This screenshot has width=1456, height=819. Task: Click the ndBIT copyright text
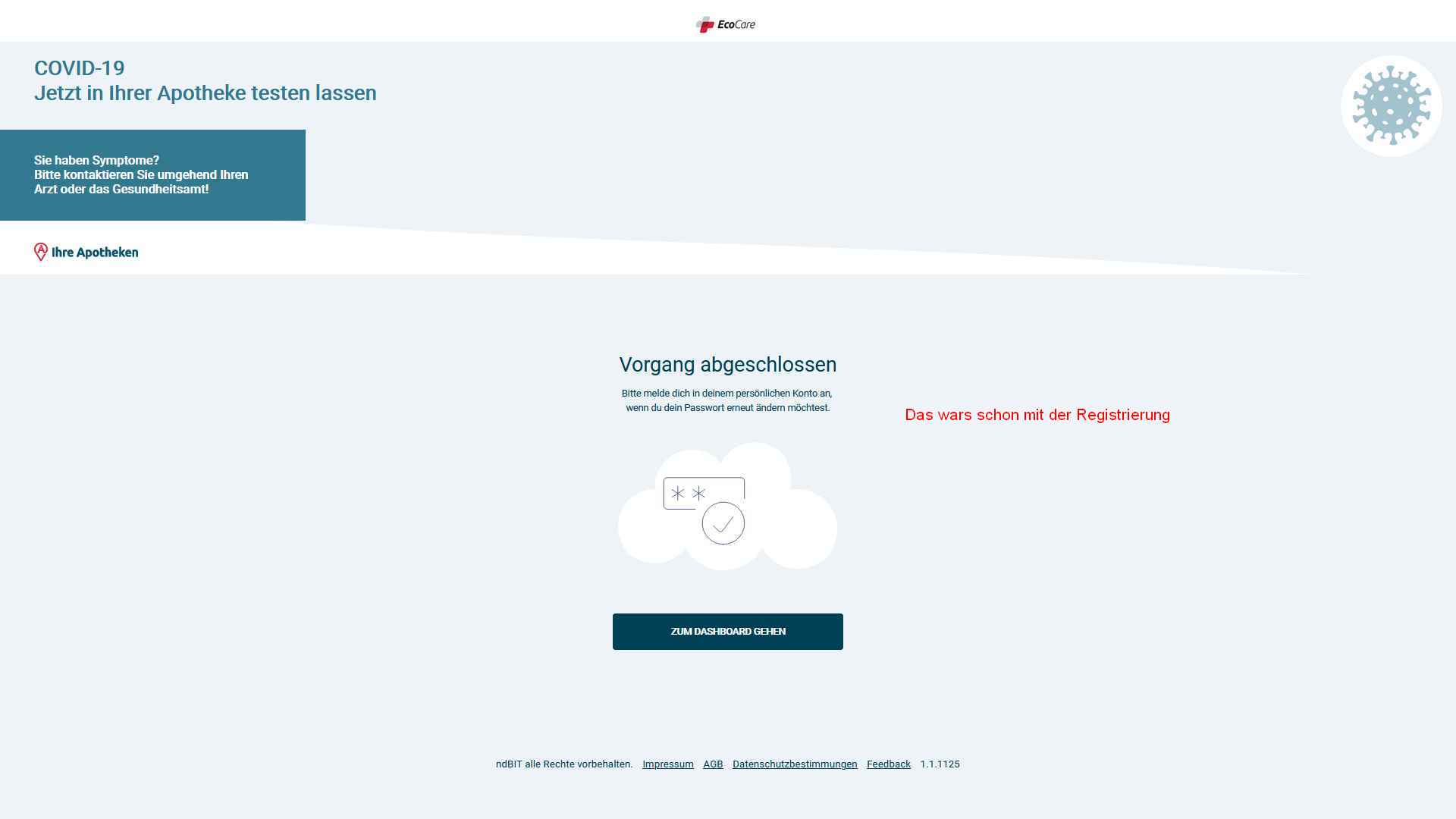[563, 764]
